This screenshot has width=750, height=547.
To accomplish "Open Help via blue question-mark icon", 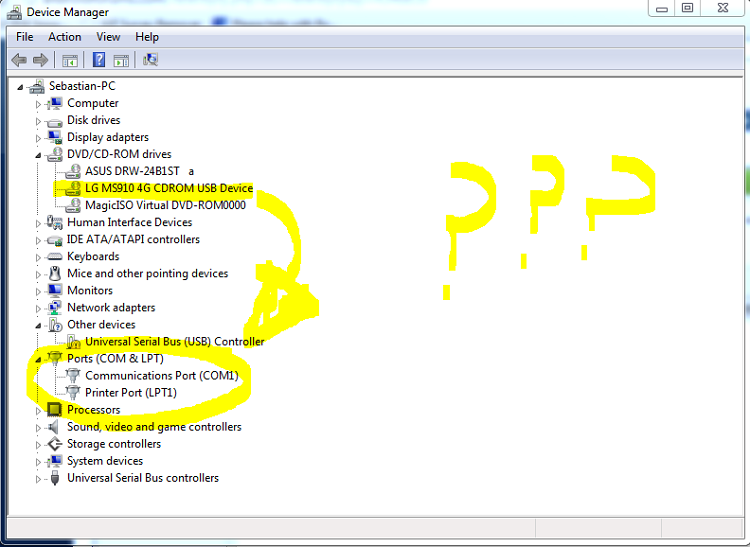I will [x=99, y=60].
